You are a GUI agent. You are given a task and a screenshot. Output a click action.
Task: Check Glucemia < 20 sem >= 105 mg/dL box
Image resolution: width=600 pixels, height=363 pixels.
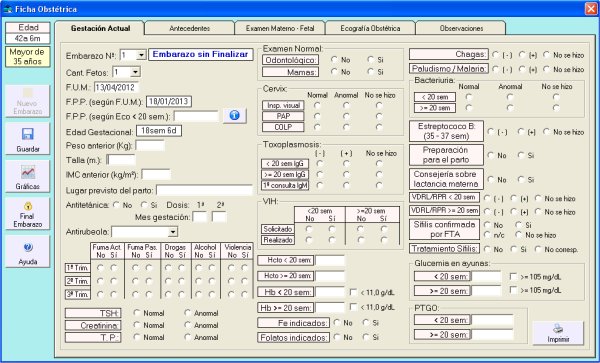(513, 276)
